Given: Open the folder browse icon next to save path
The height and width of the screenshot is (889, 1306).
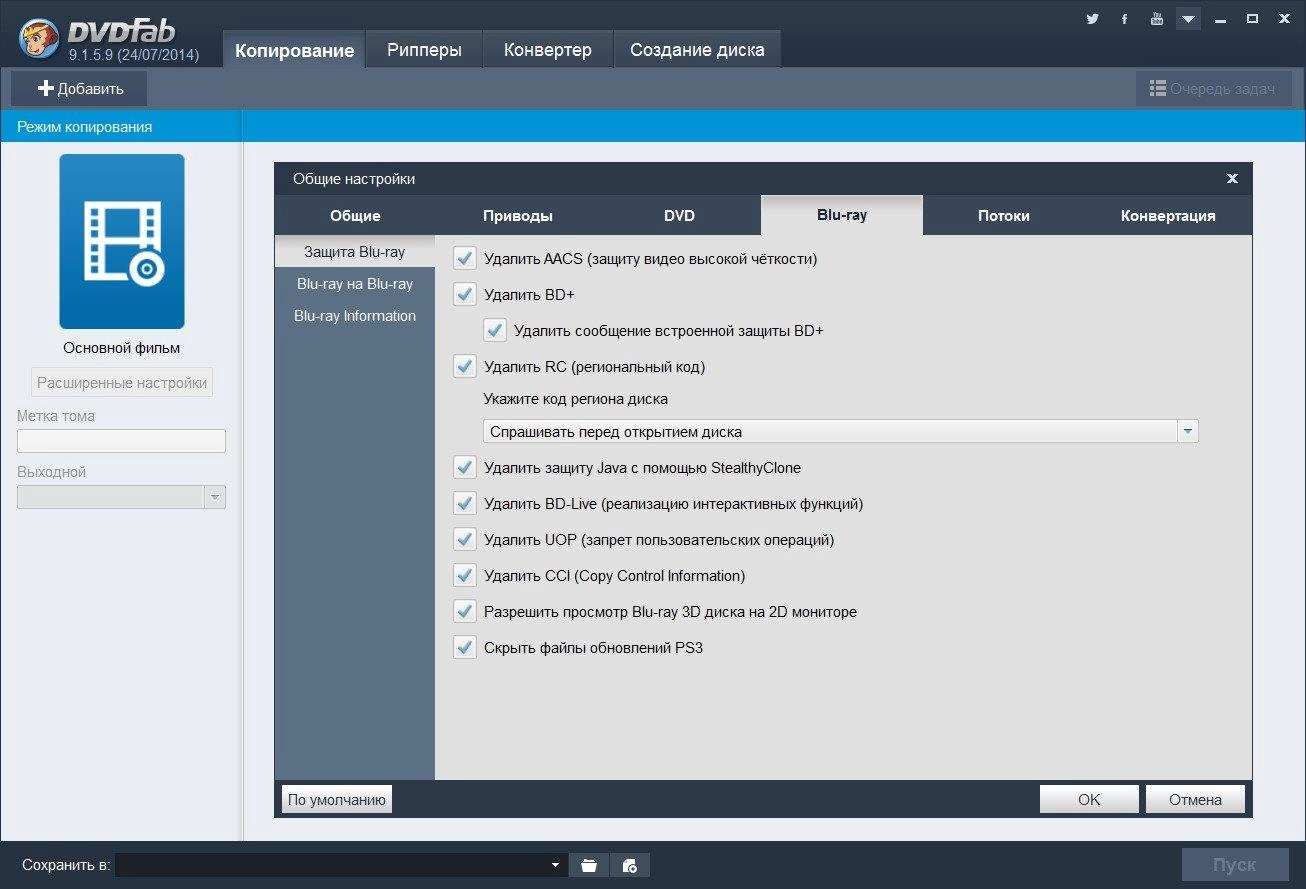Looking at the screenshot, I should click(x=589, y=865).
